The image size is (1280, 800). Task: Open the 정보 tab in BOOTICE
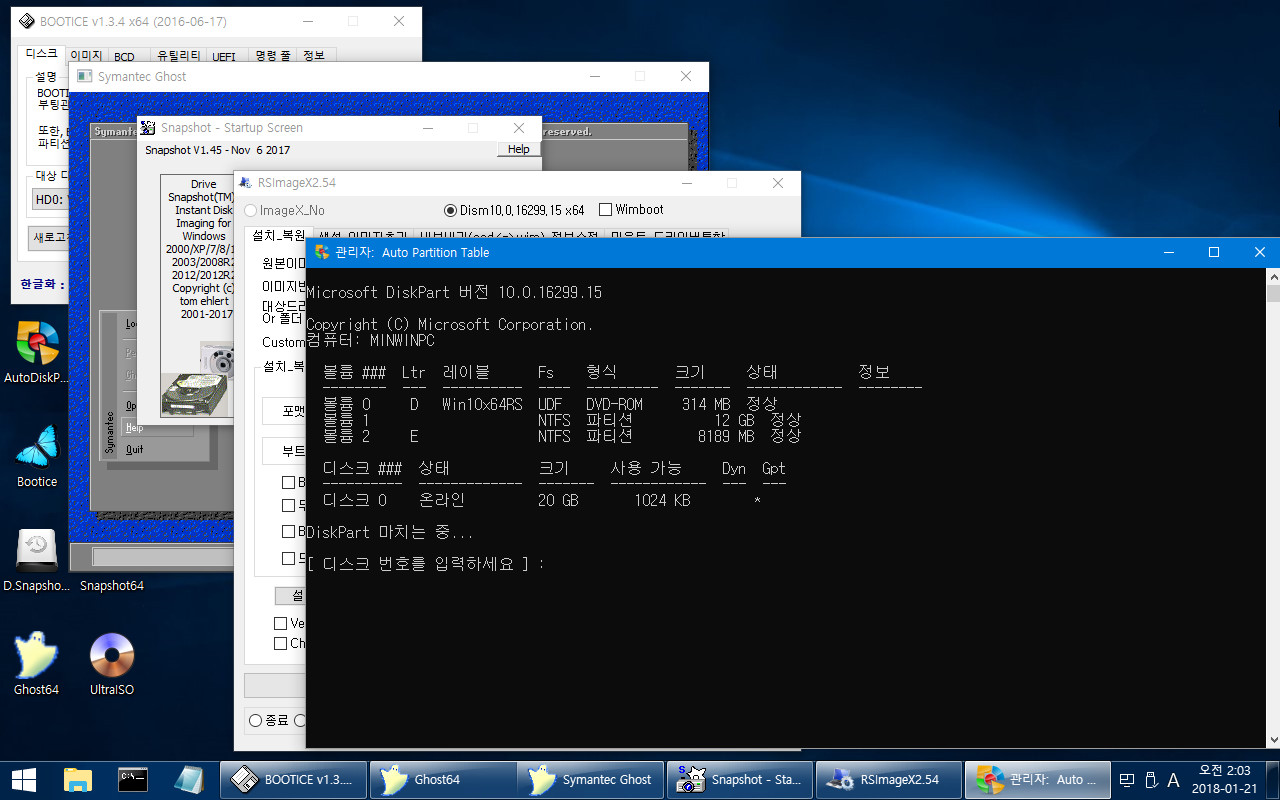pyautogui.click(x=314, y=57)
